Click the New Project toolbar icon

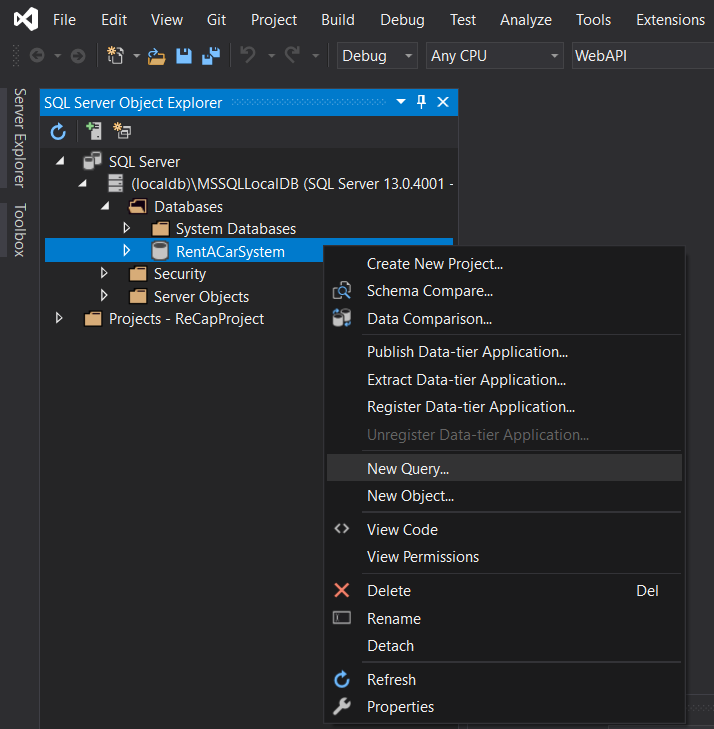(x=115, y=56)
